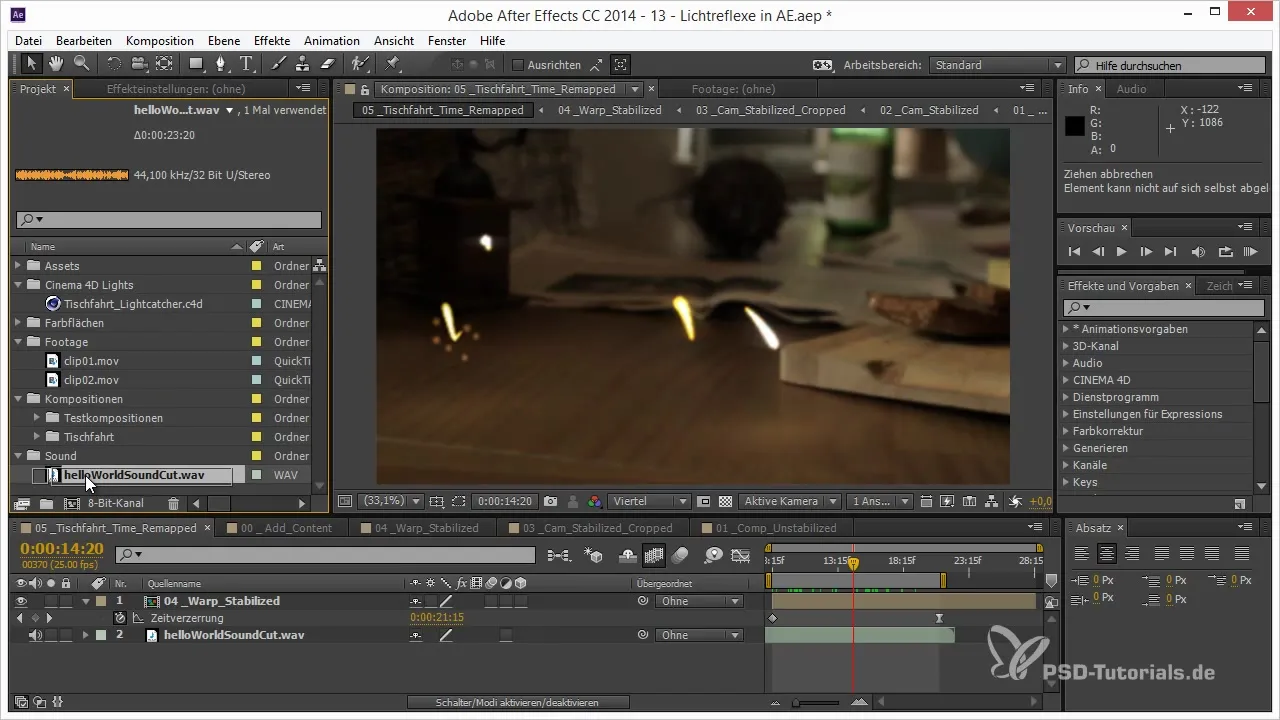Switch to the 00 _Add_Content timeline tab
Viewport: 1280px width, 720px height.
(285, 527)
